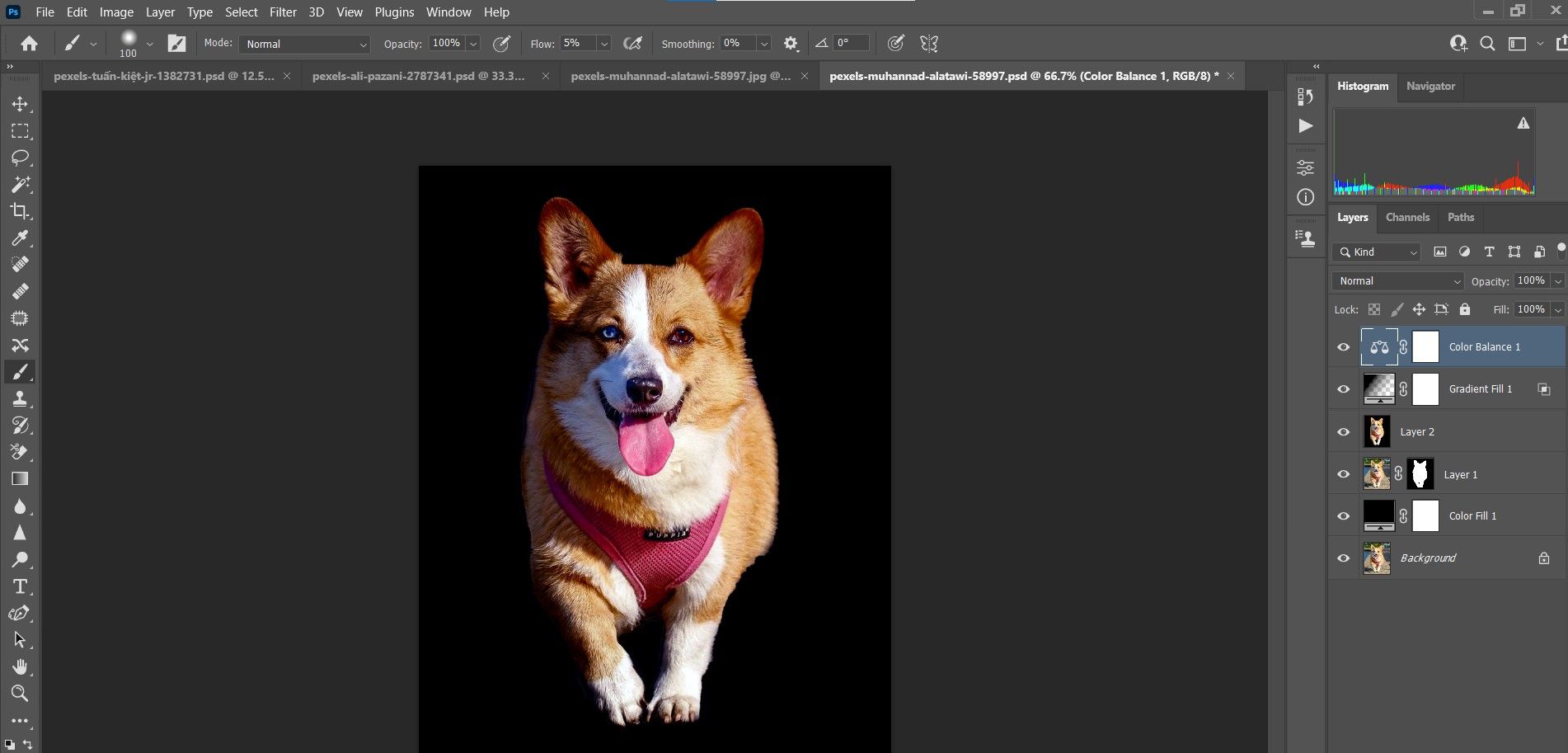Activate the Zoom tool
The image size is (1568, 753).
click(x=20, y=693)
